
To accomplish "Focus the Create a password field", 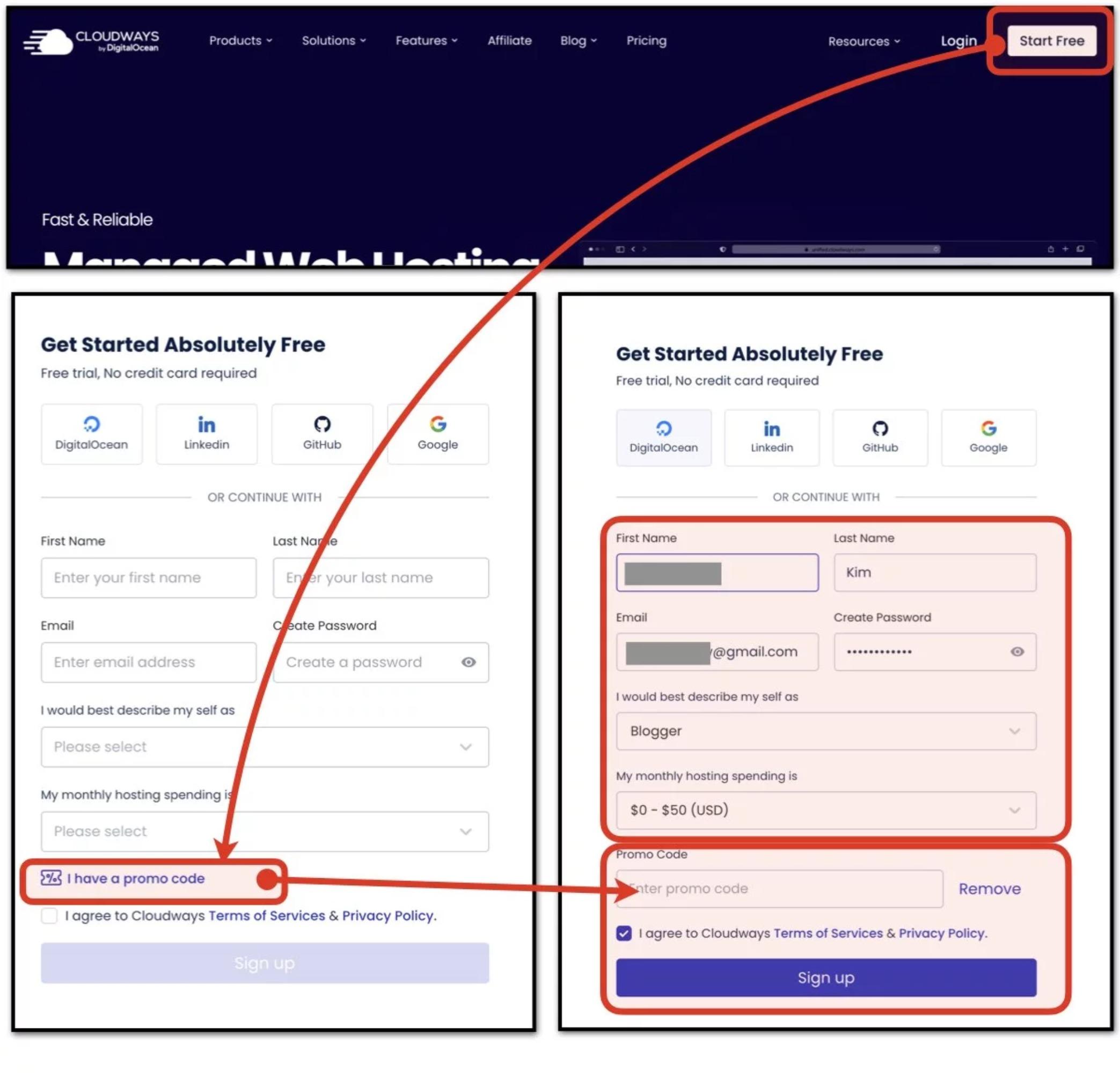I will coord(380,662).
